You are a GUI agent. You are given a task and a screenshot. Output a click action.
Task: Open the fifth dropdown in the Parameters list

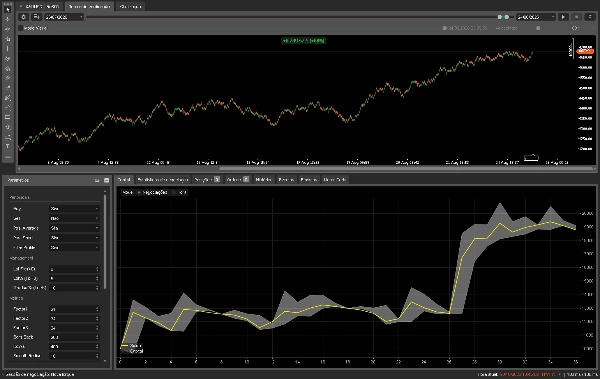[x=74, y=248]
